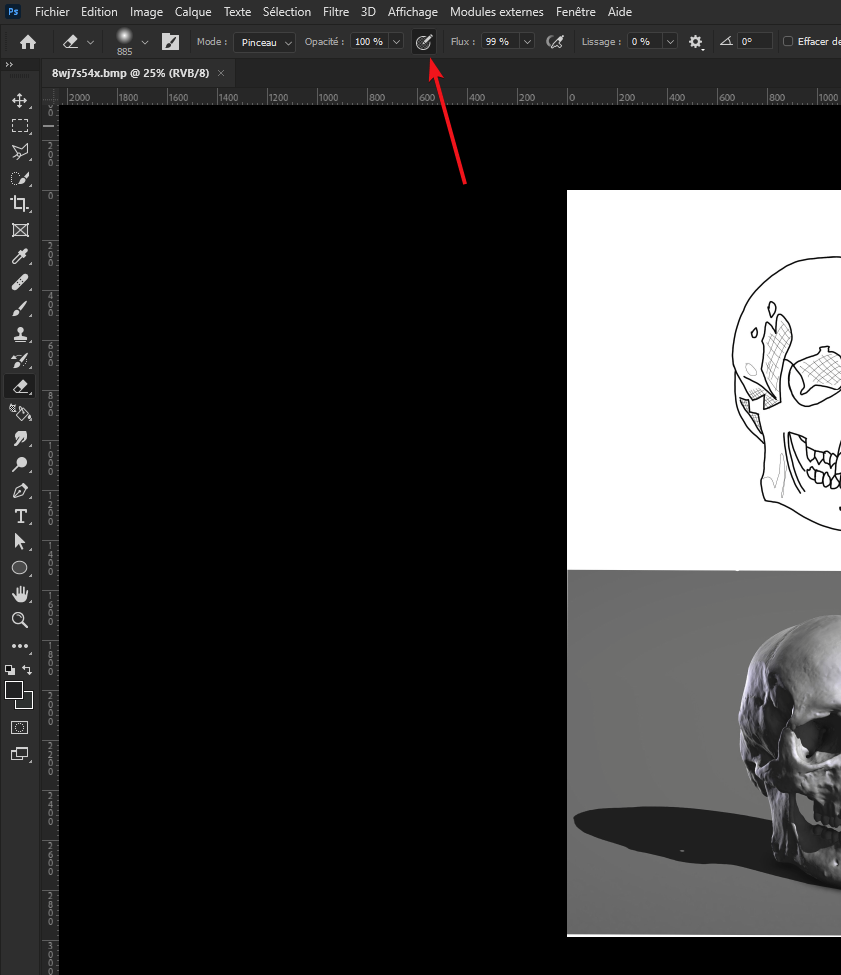
Task: Click the Home icon in options bar
Action: pos(28,42)
